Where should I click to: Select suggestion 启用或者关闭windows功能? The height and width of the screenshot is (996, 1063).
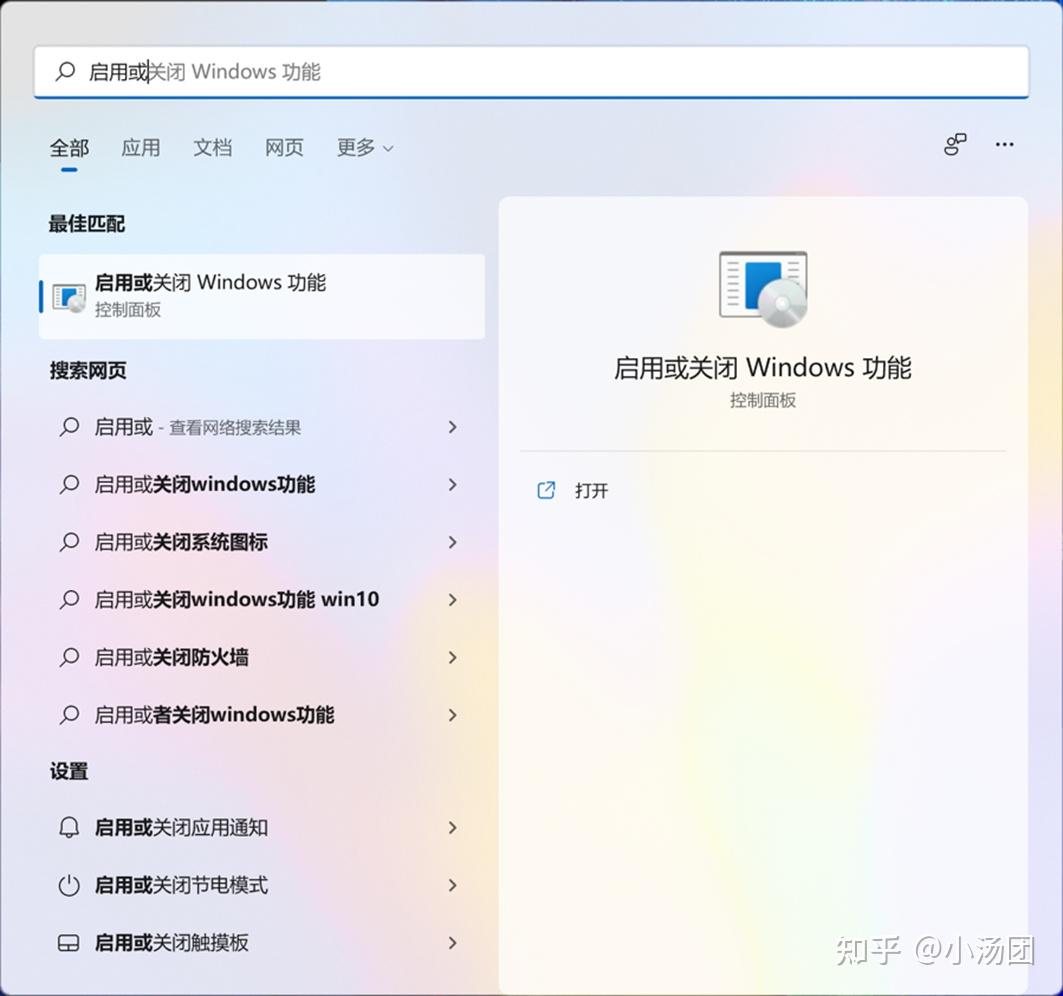point(262,715)
